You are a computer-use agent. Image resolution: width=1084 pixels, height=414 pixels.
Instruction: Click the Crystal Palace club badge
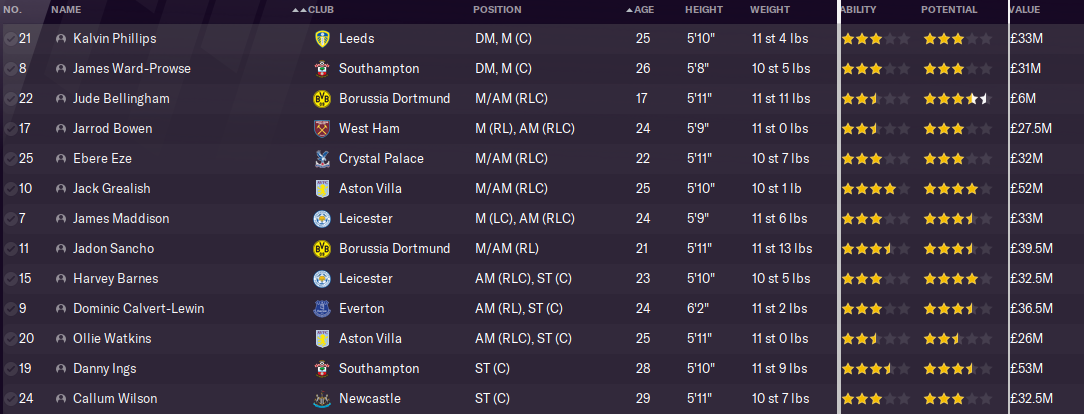pyautogui.click(x=321, y=159)
